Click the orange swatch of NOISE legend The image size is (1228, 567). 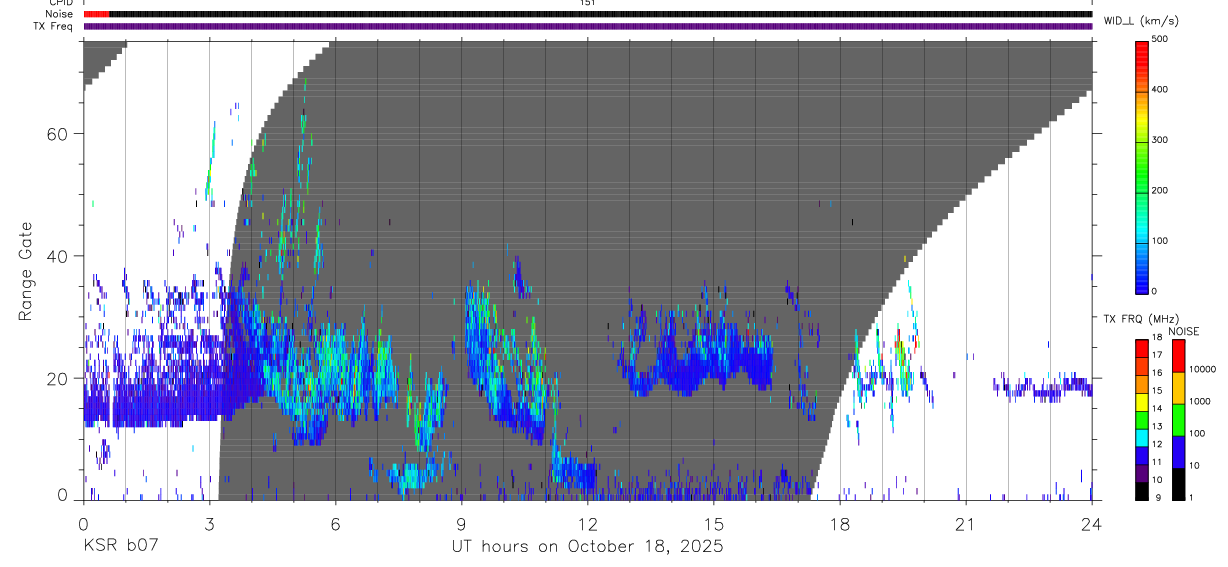[x=1178, y=387]
